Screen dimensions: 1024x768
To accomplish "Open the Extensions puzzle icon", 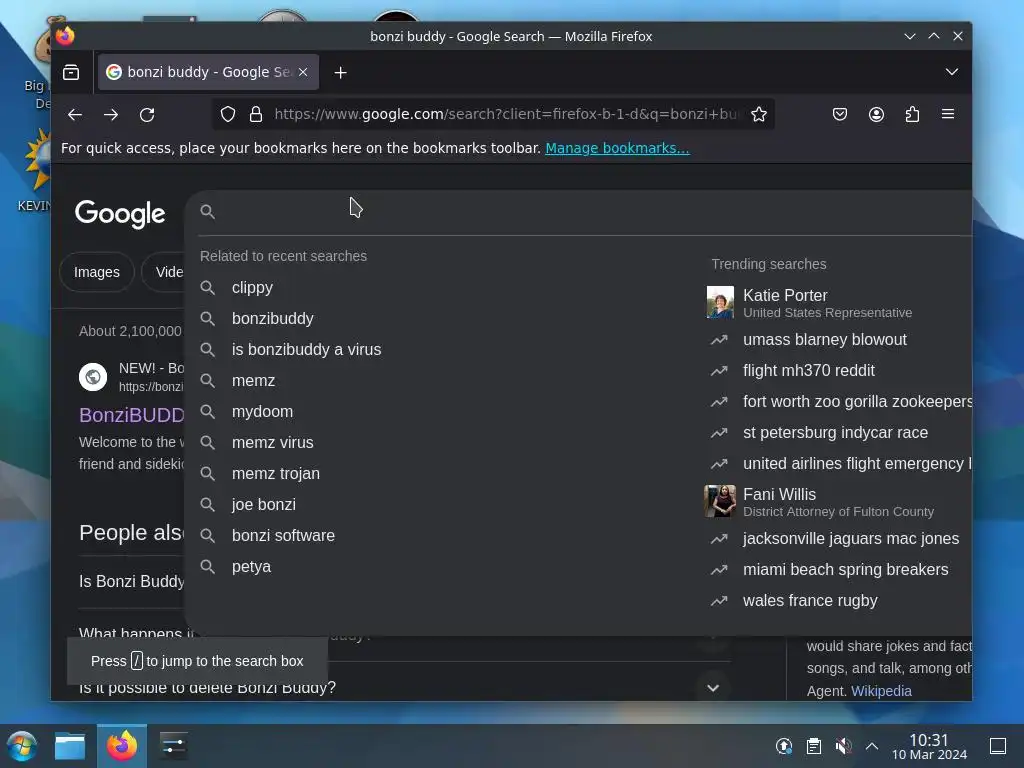I will (912, 114).
